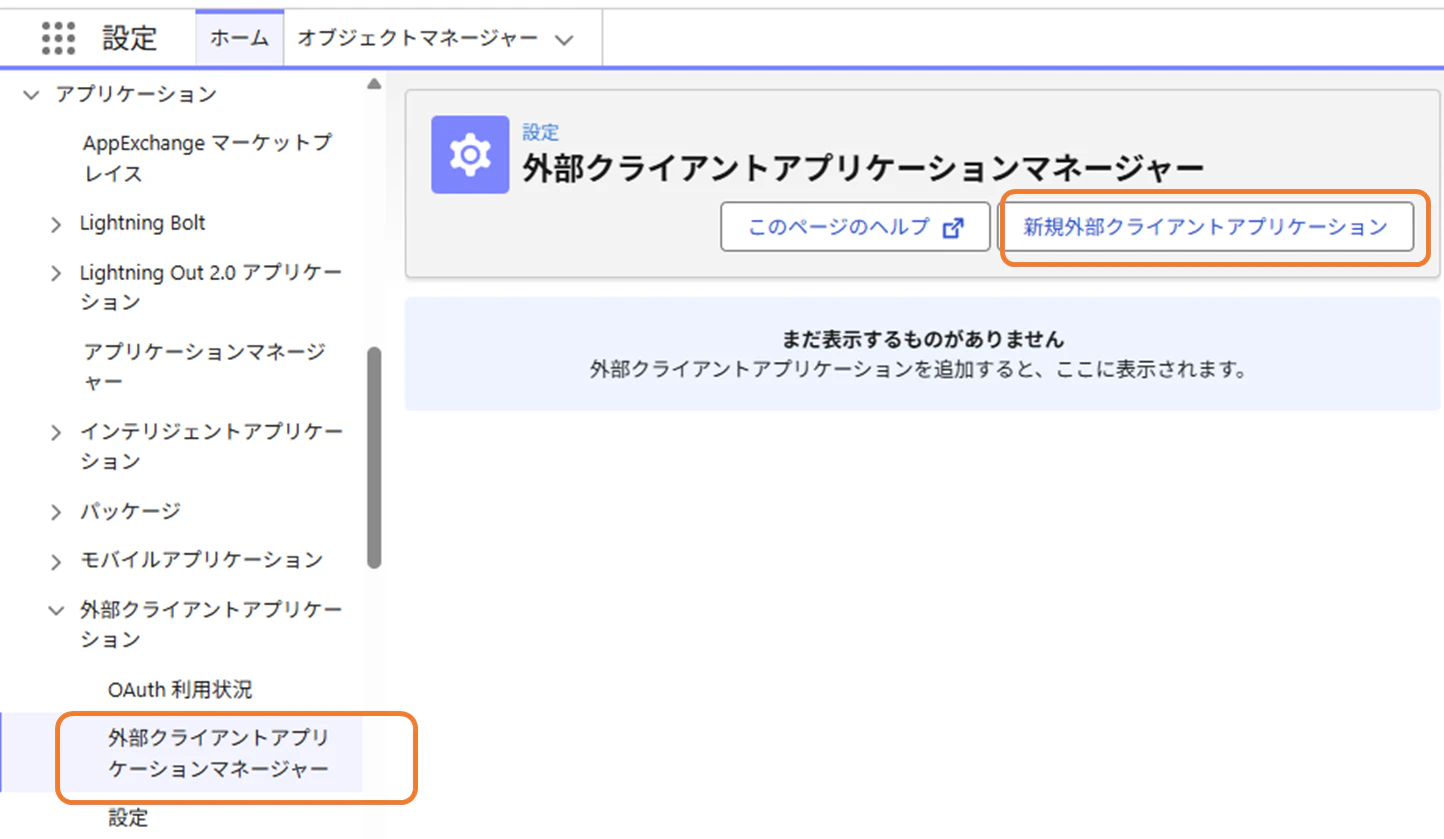Open アプリケーションマネージャー in sidebar
Viewport: 1444px width, 839px height.
click(204, 367)
